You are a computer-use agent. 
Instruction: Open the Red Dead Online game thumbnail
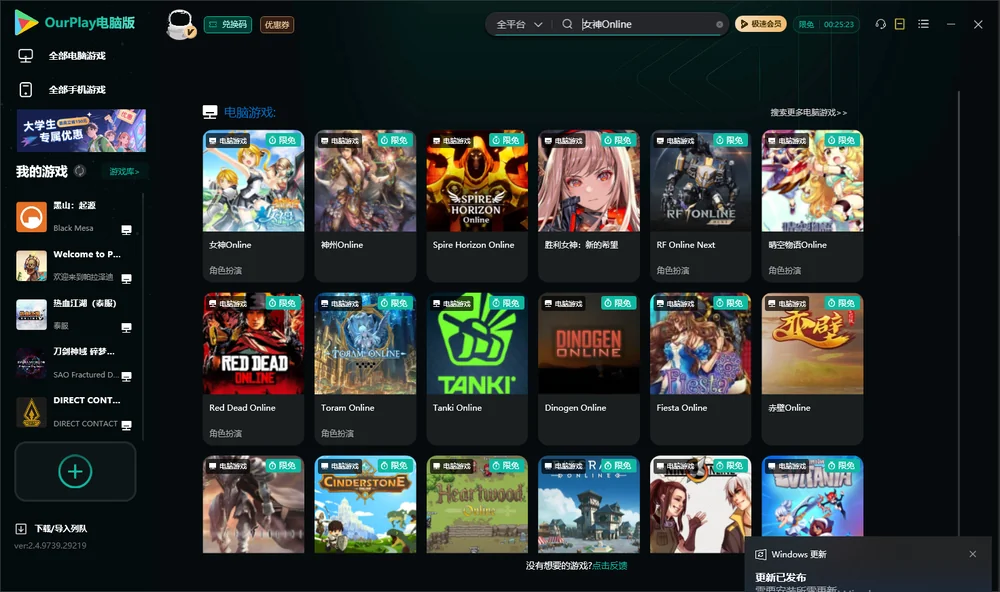253,344
